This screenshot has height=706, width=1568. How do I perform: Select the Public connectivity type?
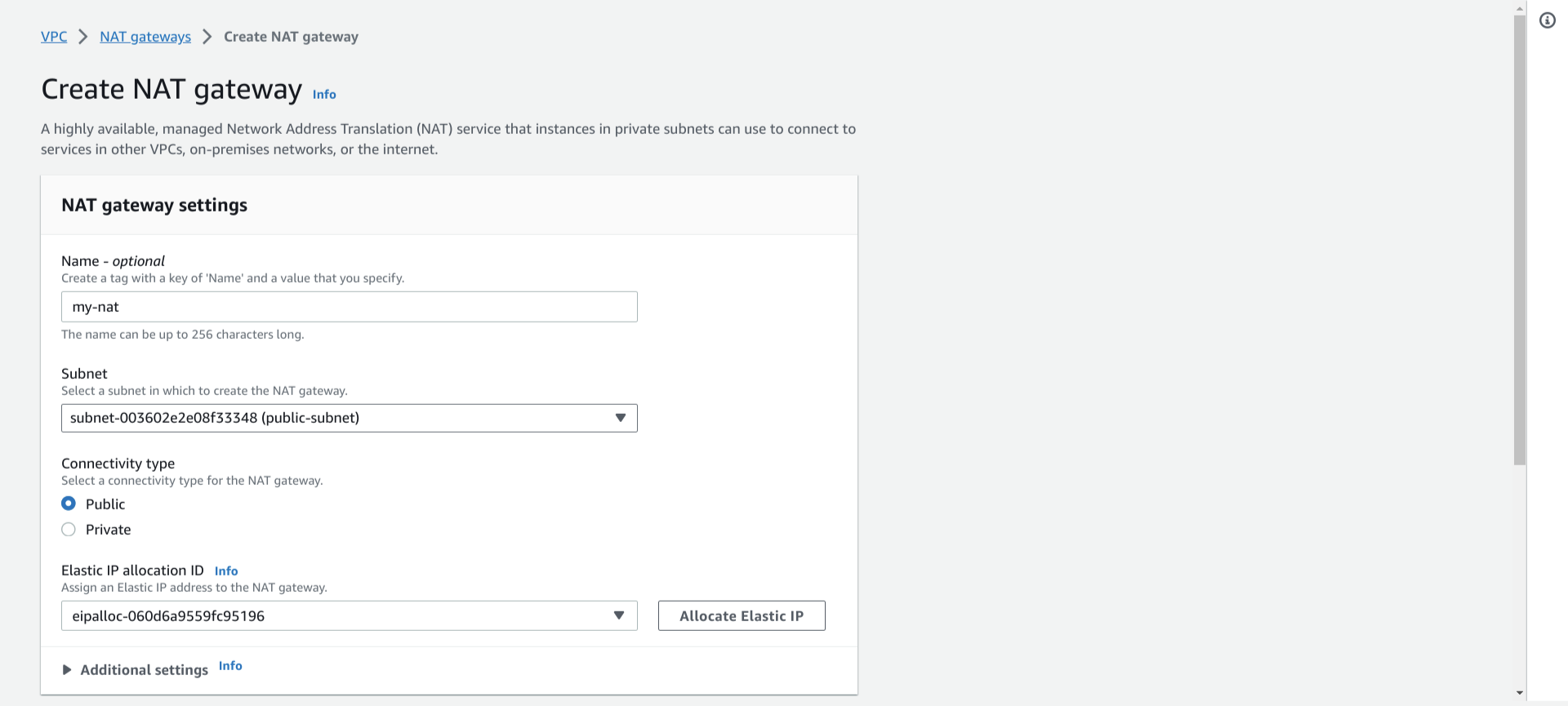click(x=69, y=504)
